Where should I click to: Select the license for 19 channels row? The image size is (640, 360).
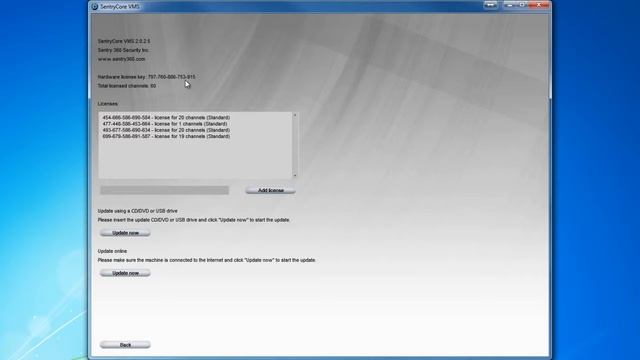(166, 136)
